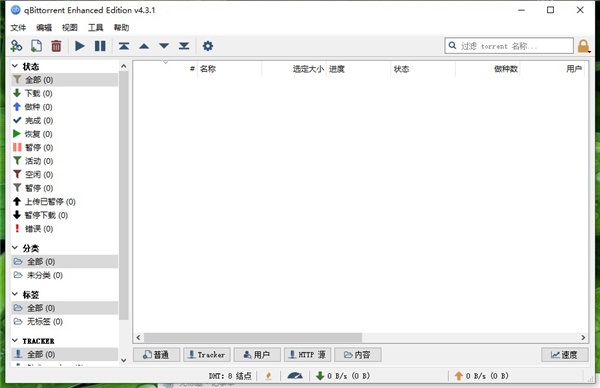Switch to 普通 general tab
This screenshot has width=600, height=388.
157,355
